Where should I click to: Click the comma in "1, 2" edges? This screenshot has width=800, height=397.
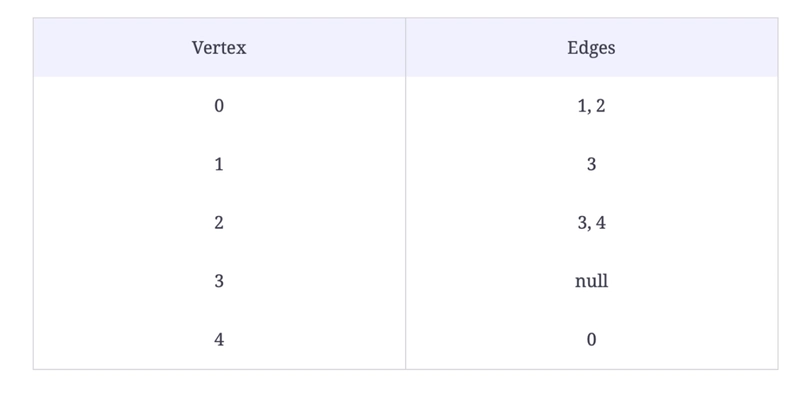click(589, 111)
